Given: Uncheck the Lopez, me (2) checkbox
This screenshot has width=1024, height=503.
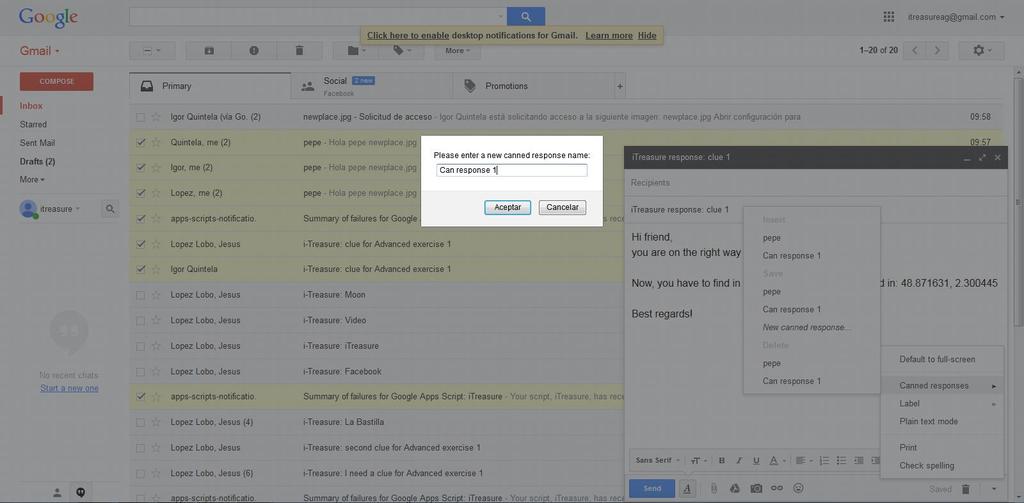Looking at the screenshot, I should click(x=140, y=193).
